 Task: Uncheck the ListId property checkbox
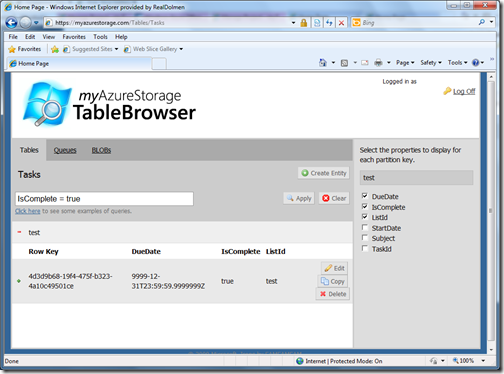(365, 217)
